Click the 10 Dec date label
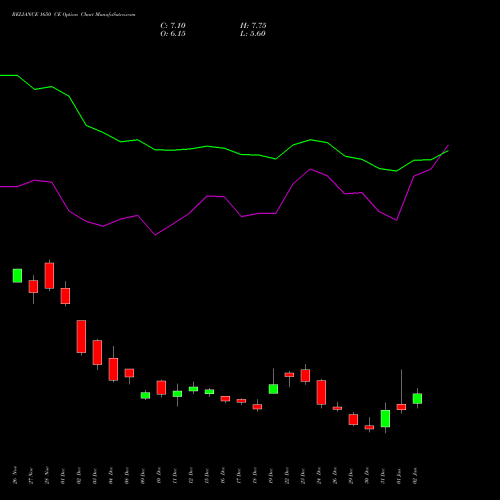Image resolution: width=500 pixels, height=500 pixels. [159, 475]
